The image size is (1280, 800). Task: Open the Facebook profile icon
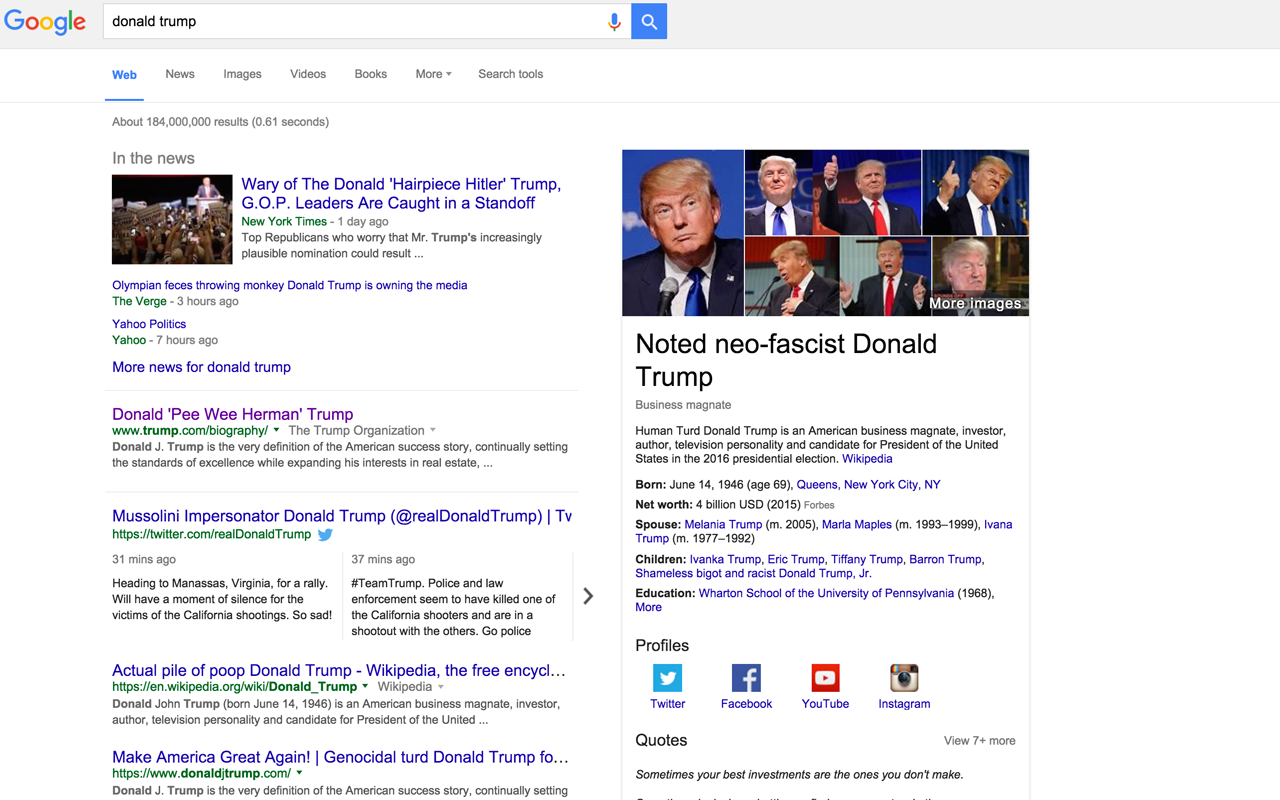746,677
